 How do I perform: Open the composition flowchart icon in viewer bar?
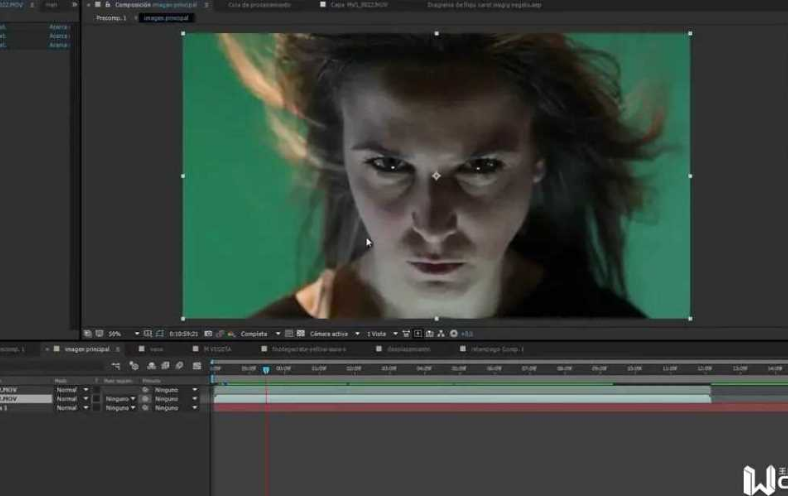pyautogui.click(x=441, y=334)
